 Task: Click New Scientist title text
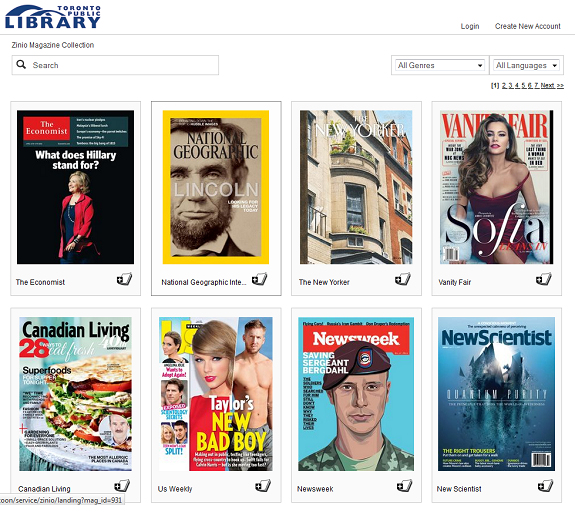pyautogui.click(x=459, y=489)
